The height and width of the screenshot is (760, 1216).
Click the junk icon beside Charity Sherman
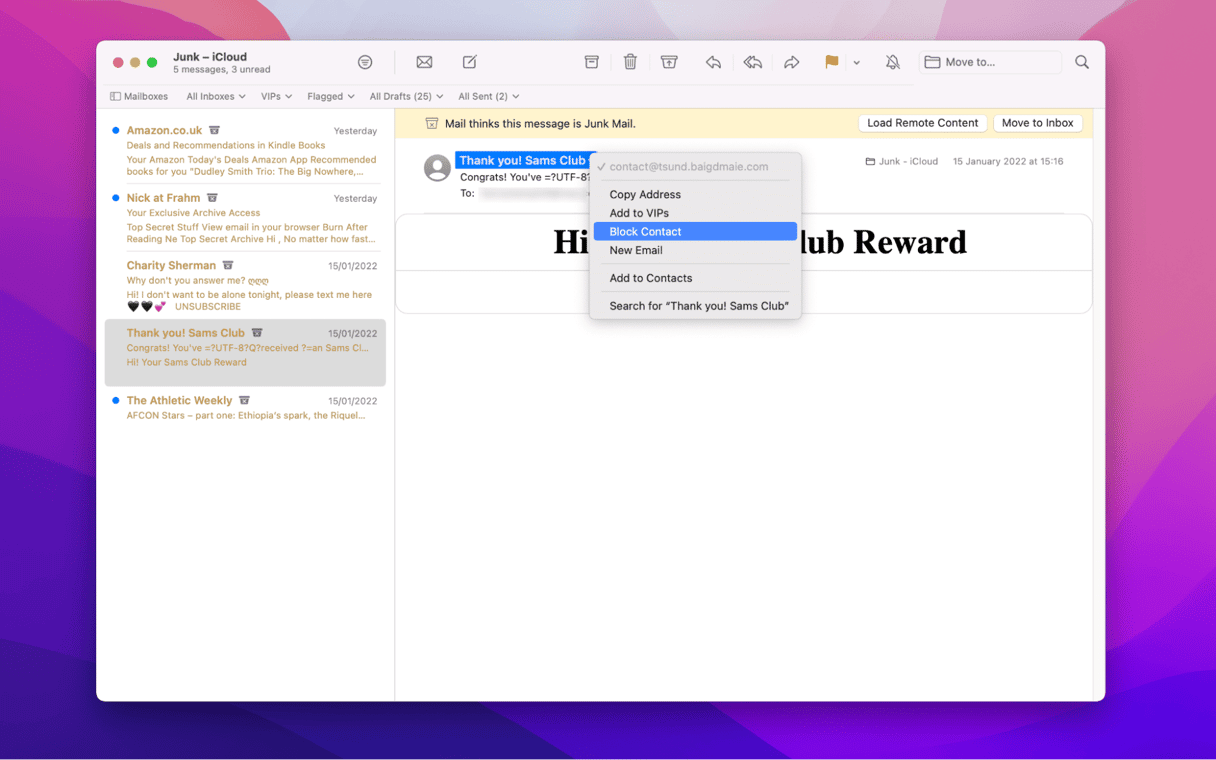point(228,265)
